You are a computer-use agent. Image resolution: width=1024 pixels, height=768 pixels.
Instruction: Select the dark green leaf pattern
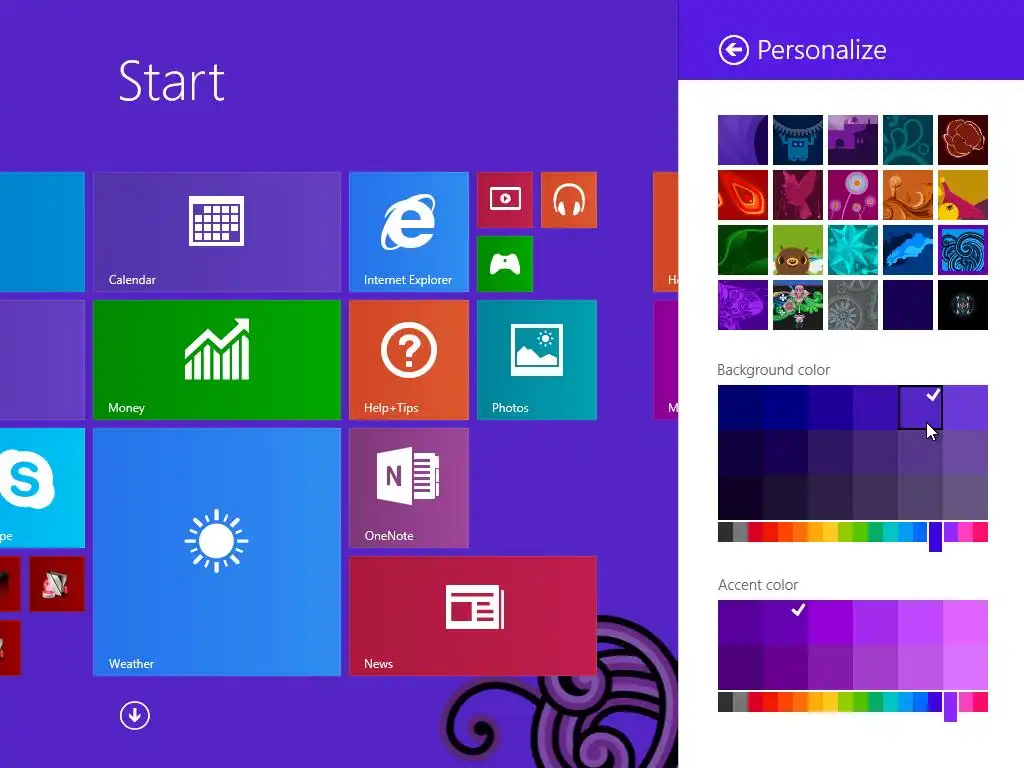743,249
